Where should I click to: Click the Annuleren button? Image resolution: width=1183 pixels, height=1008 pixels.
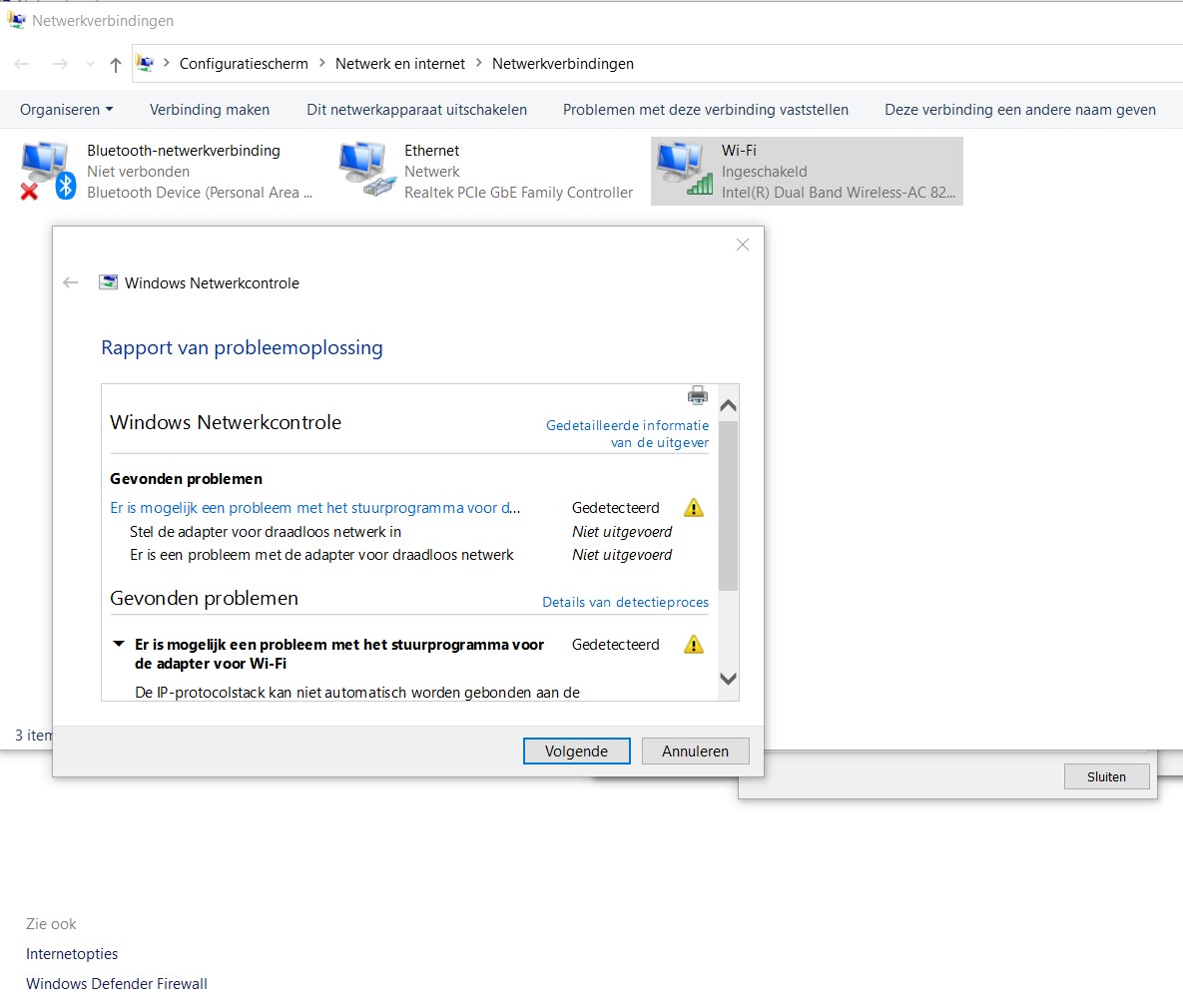(x=696, y=751)
